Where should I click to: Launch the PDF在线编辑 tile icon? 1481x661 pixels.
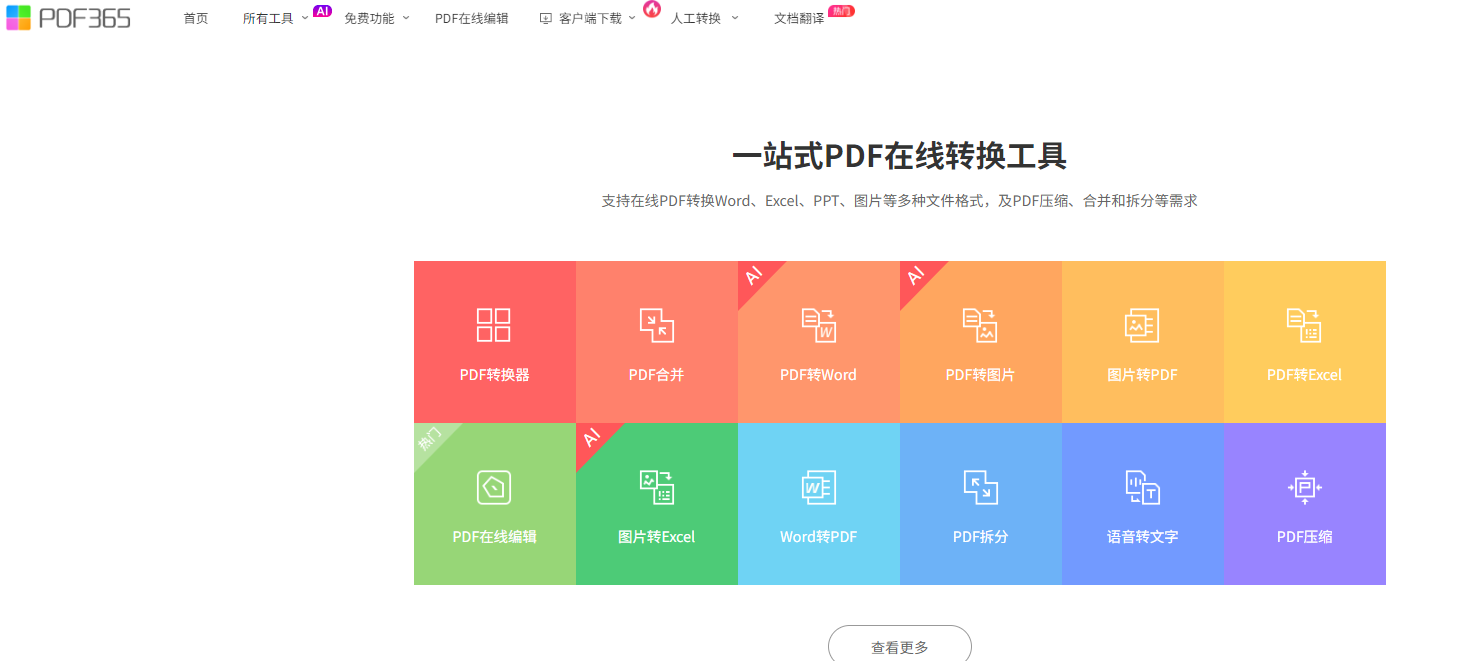pyautogui.click(x=494, y=487)
